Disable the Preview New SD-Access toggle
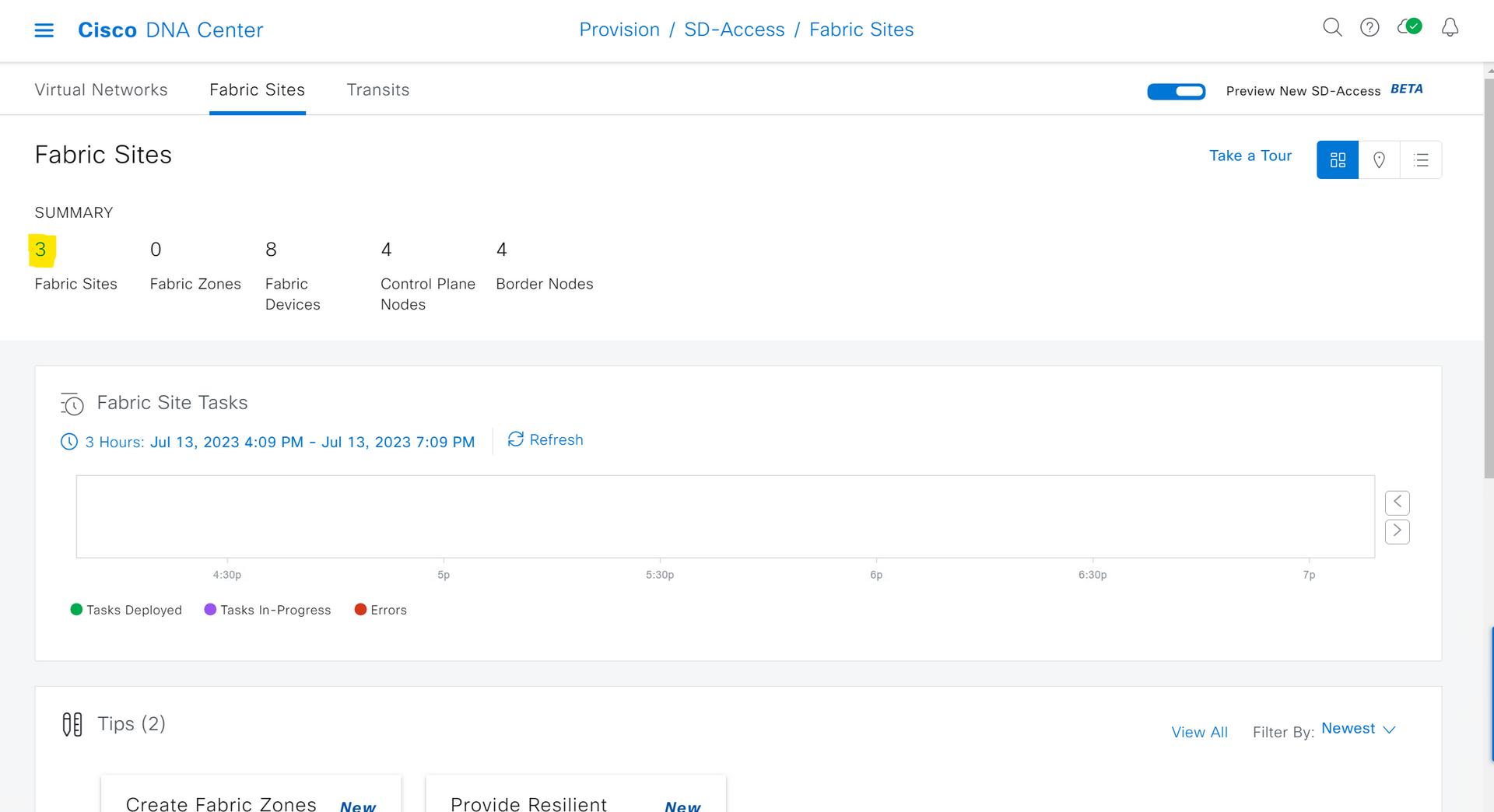 [1176, 91]
